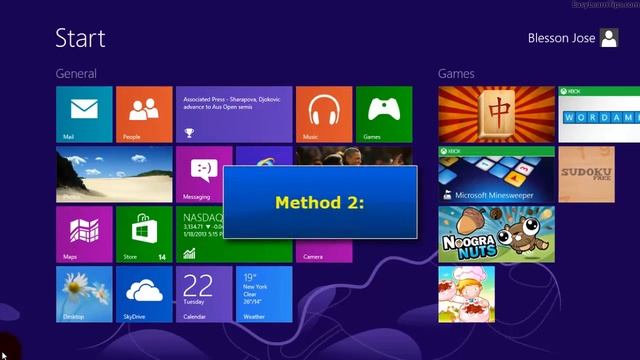The width and height of the screenshot is (640, 360).
Task: Open the Camera tile
Action: (324, 251)
